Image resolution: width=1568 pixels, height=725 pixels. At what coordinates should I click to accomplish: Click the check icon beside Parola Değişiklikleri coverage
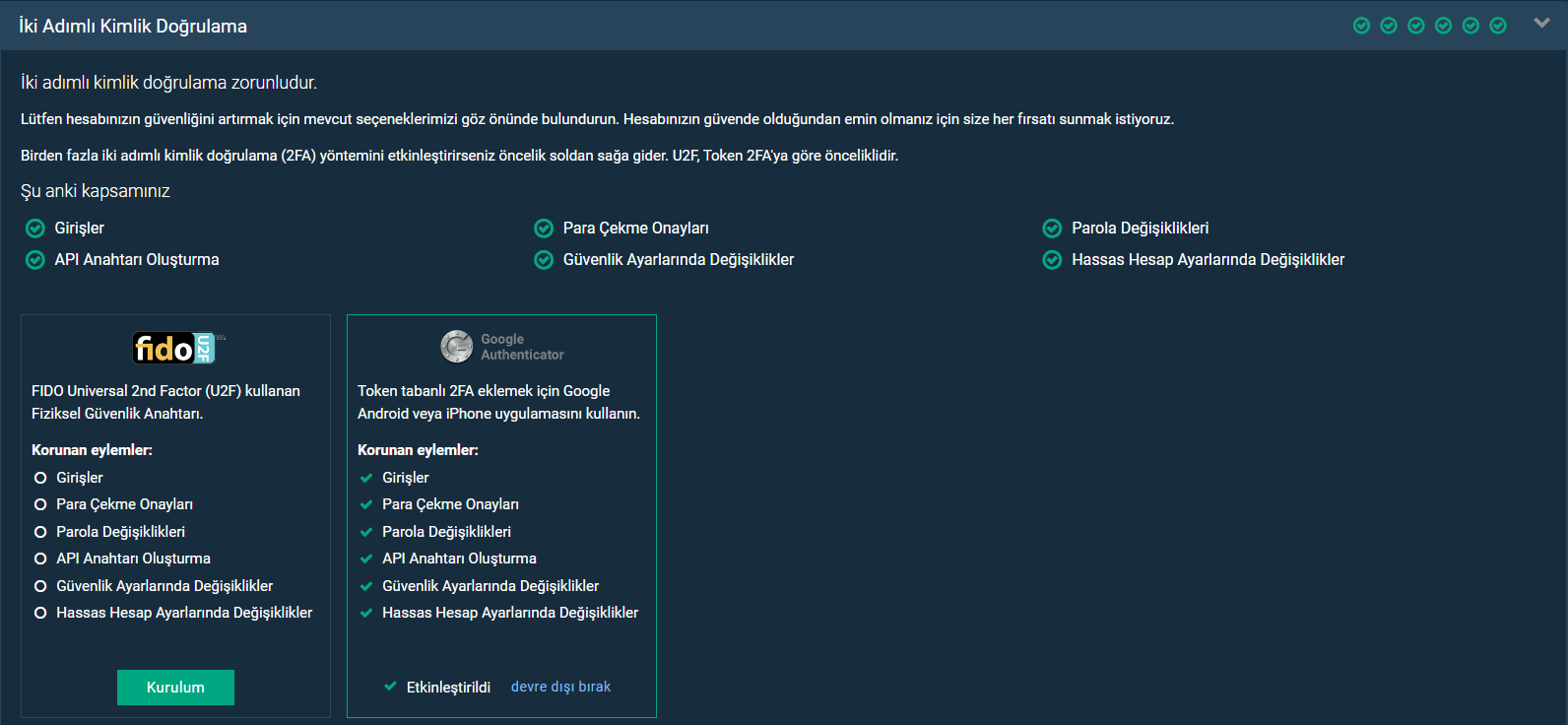tap(1053, 229)
